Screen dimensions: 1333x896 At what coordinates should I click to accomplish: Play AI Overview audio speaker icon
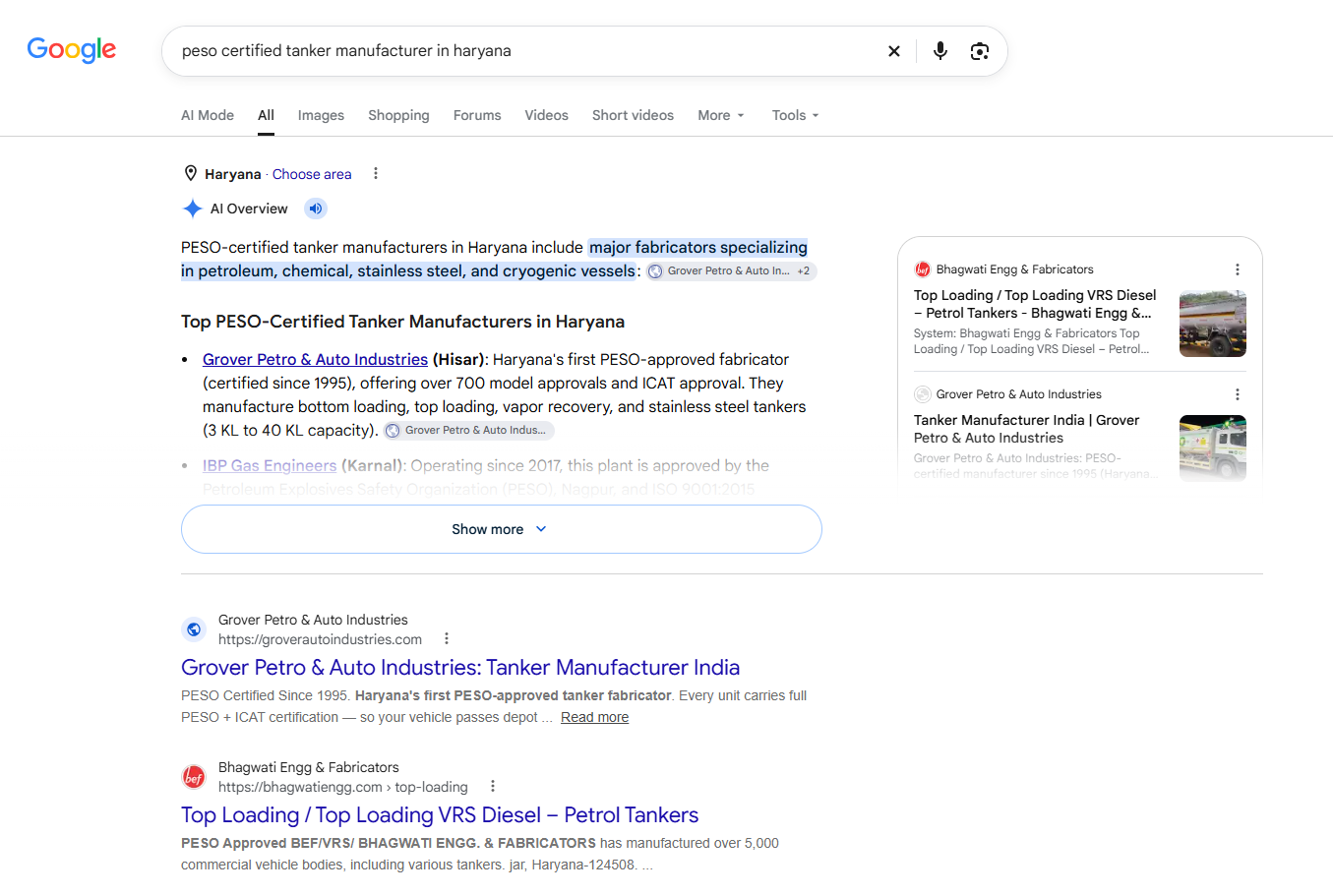tap(315, 209)
